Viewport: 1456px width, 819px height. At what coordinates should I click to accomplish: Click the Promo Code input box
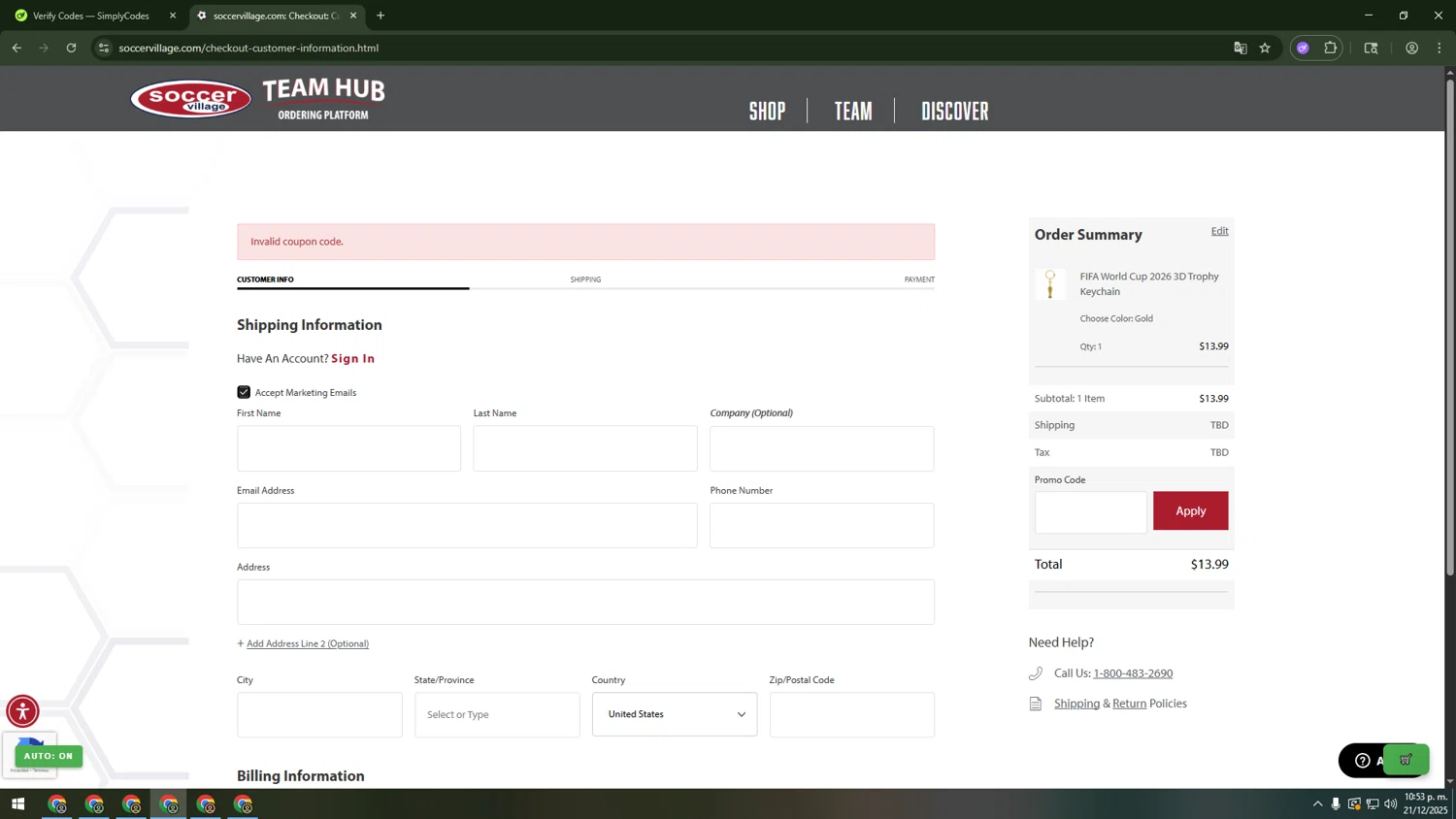(1090, 511)
